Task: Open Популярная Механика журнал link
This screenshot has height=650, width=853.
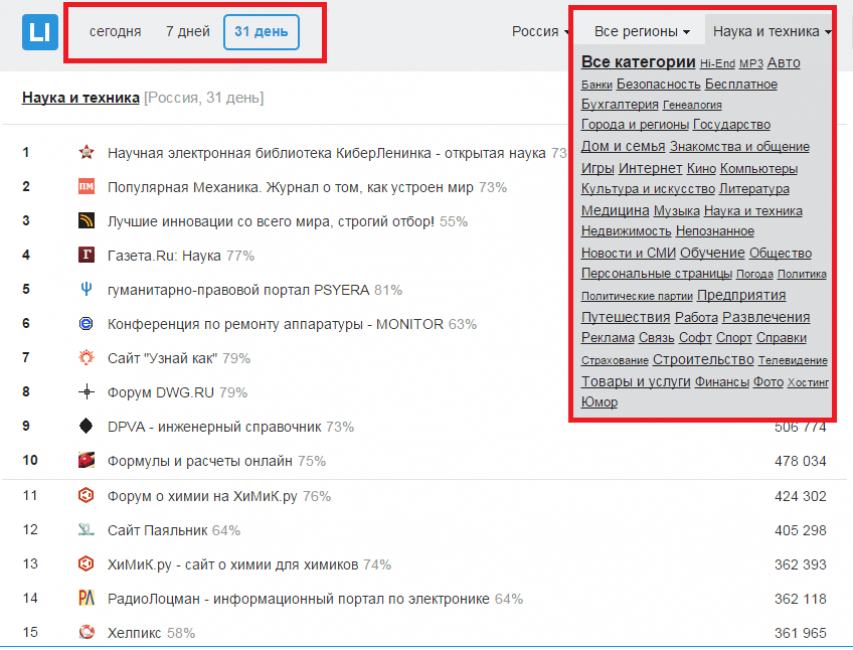Action: pyautogui.click(x=290, y=188)
